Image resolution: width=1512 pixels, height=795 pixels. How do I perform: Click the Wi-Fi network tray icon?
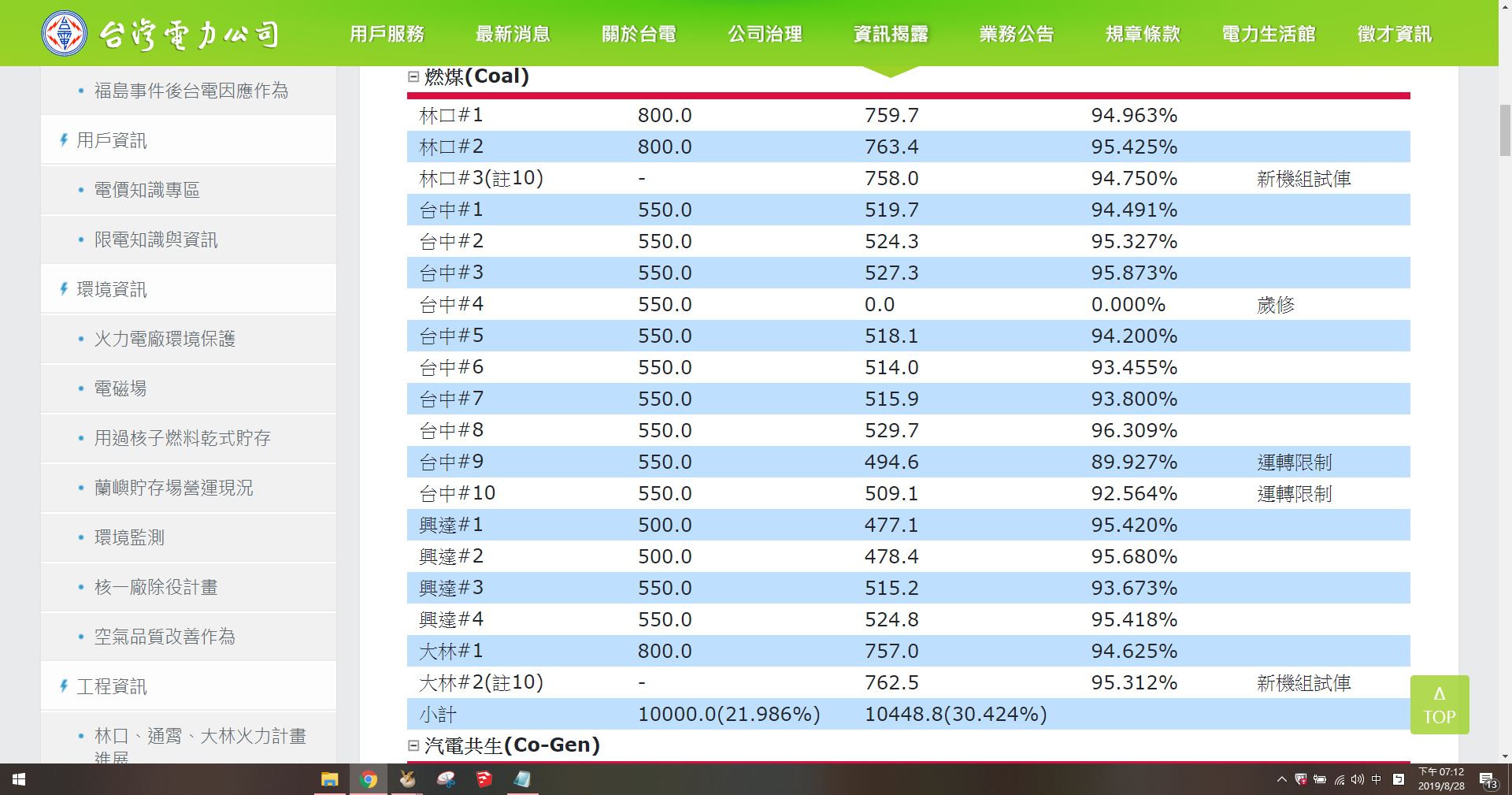(x=1339, y=779)
